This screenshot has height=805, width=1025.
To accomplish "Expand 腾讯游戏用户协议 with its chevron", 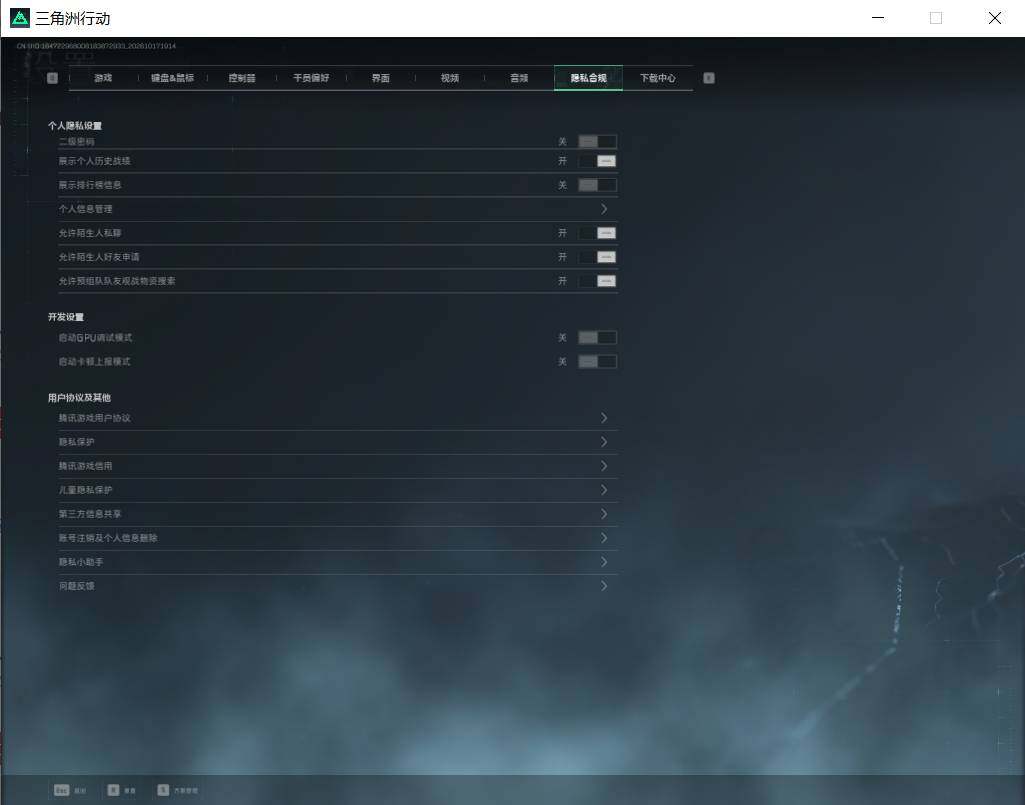I will click(x=604, y=418).
